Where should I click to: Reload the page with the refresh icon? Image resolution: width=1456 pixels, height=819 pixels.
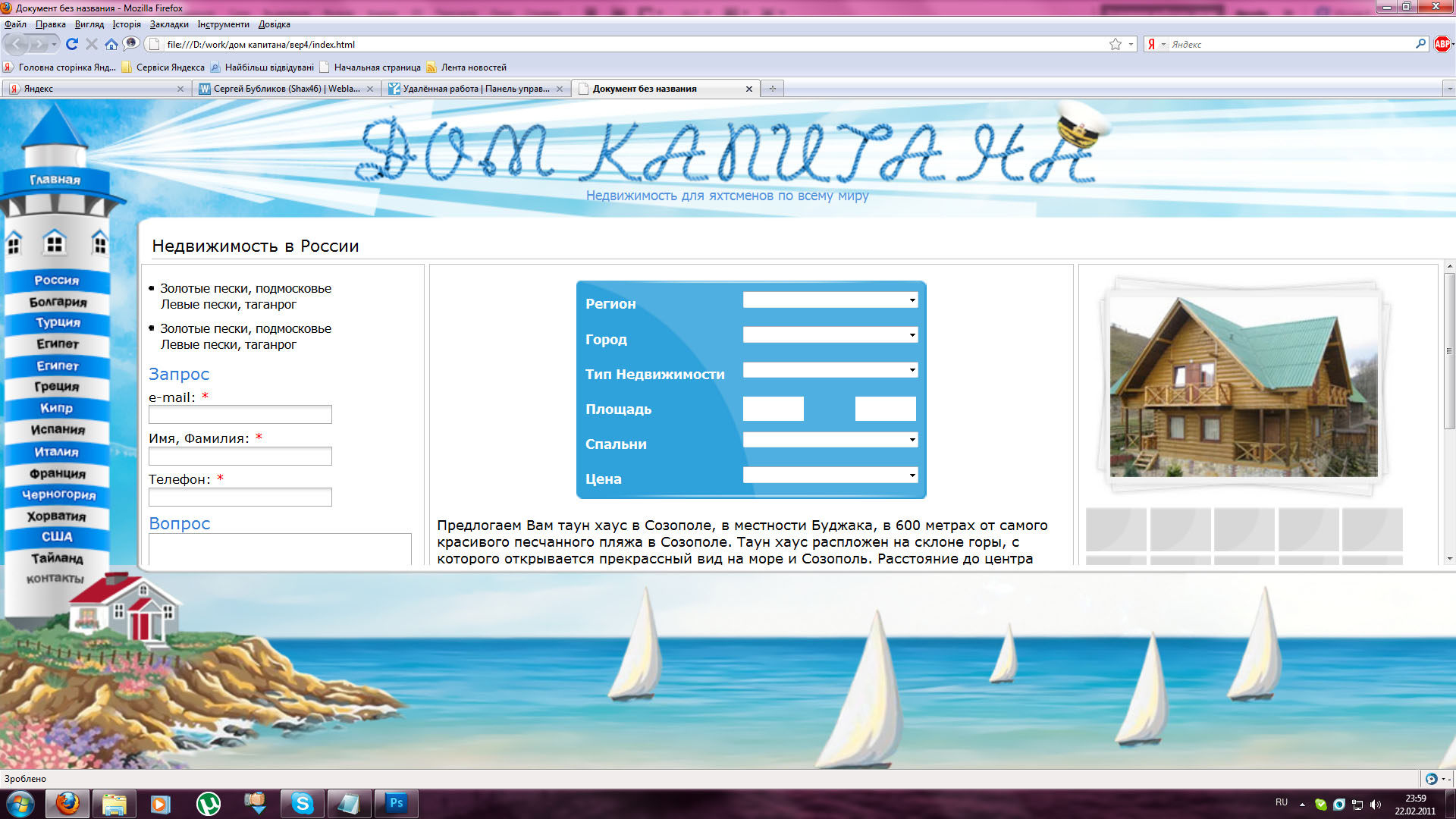point(71,43)
